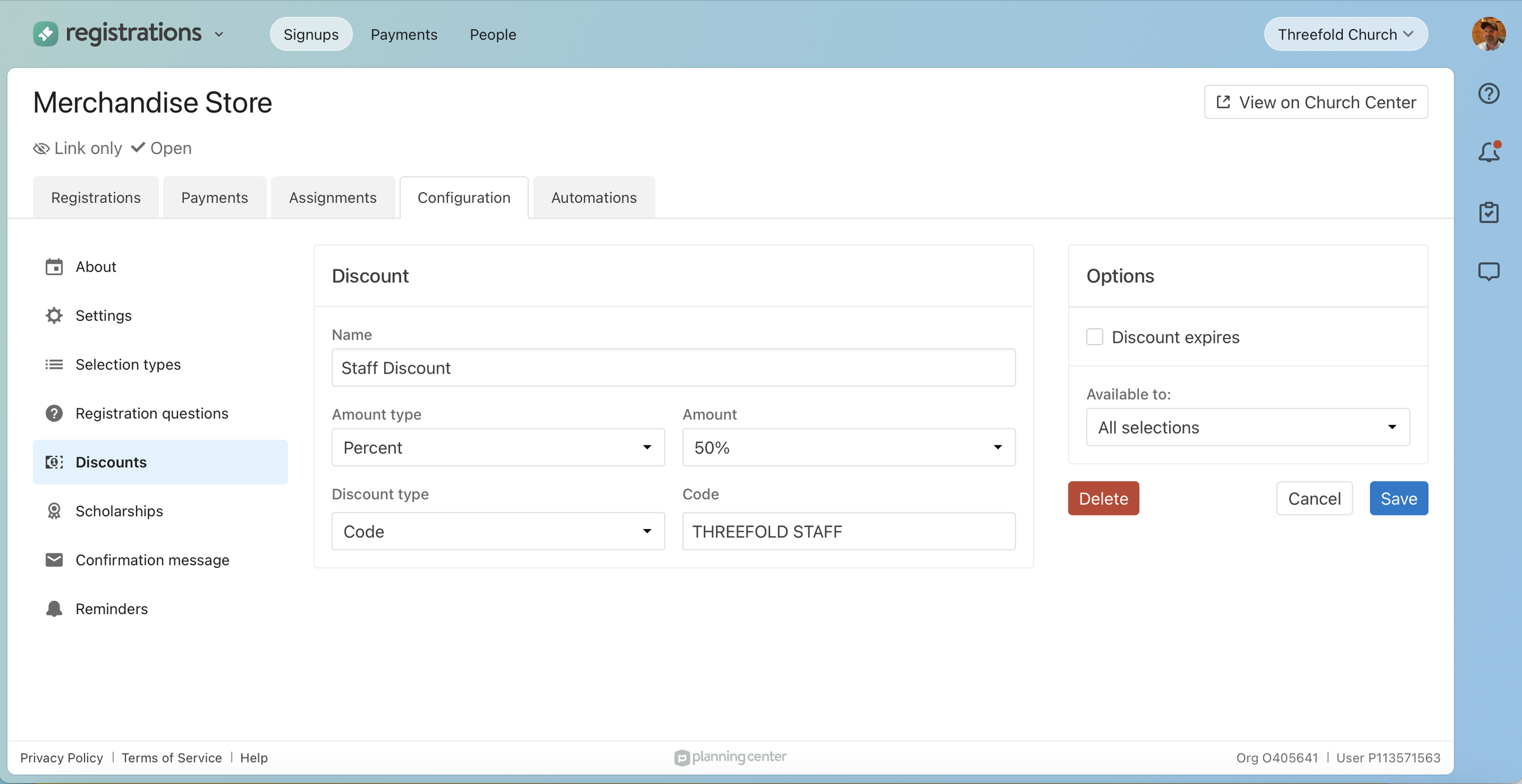This screenshot has height=784, width=1522.
Task: Open the tasks clipboard icon
Action: point(1489,212)
